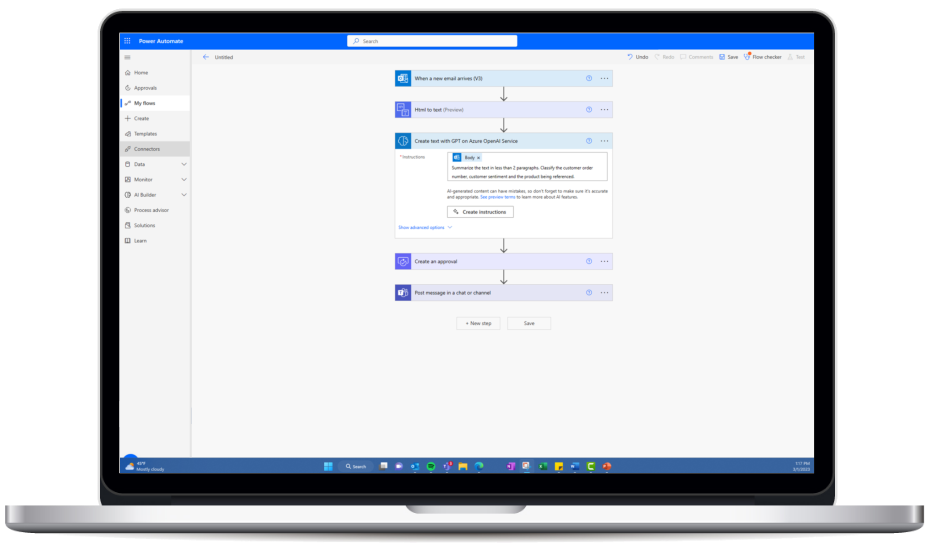Click the + New step button
The width and height of the screenshot is (935, 553).
click(x=478, y=323)
